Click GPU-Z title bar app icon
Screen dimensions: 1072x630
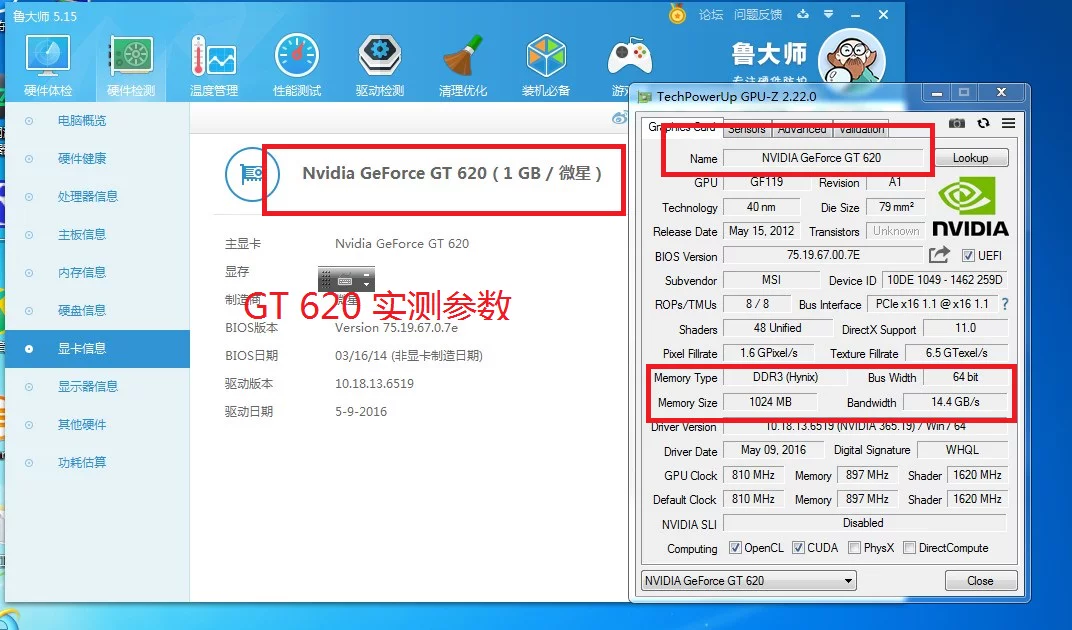tap(644, 96)
